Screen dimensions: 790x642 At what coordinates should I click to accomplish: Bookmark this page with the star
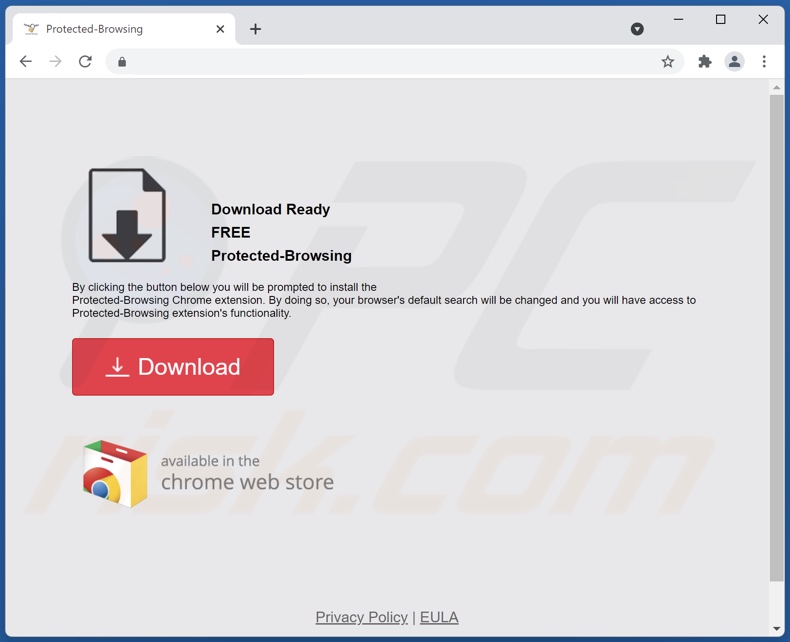pyautogui.click(x=668, y=62)
